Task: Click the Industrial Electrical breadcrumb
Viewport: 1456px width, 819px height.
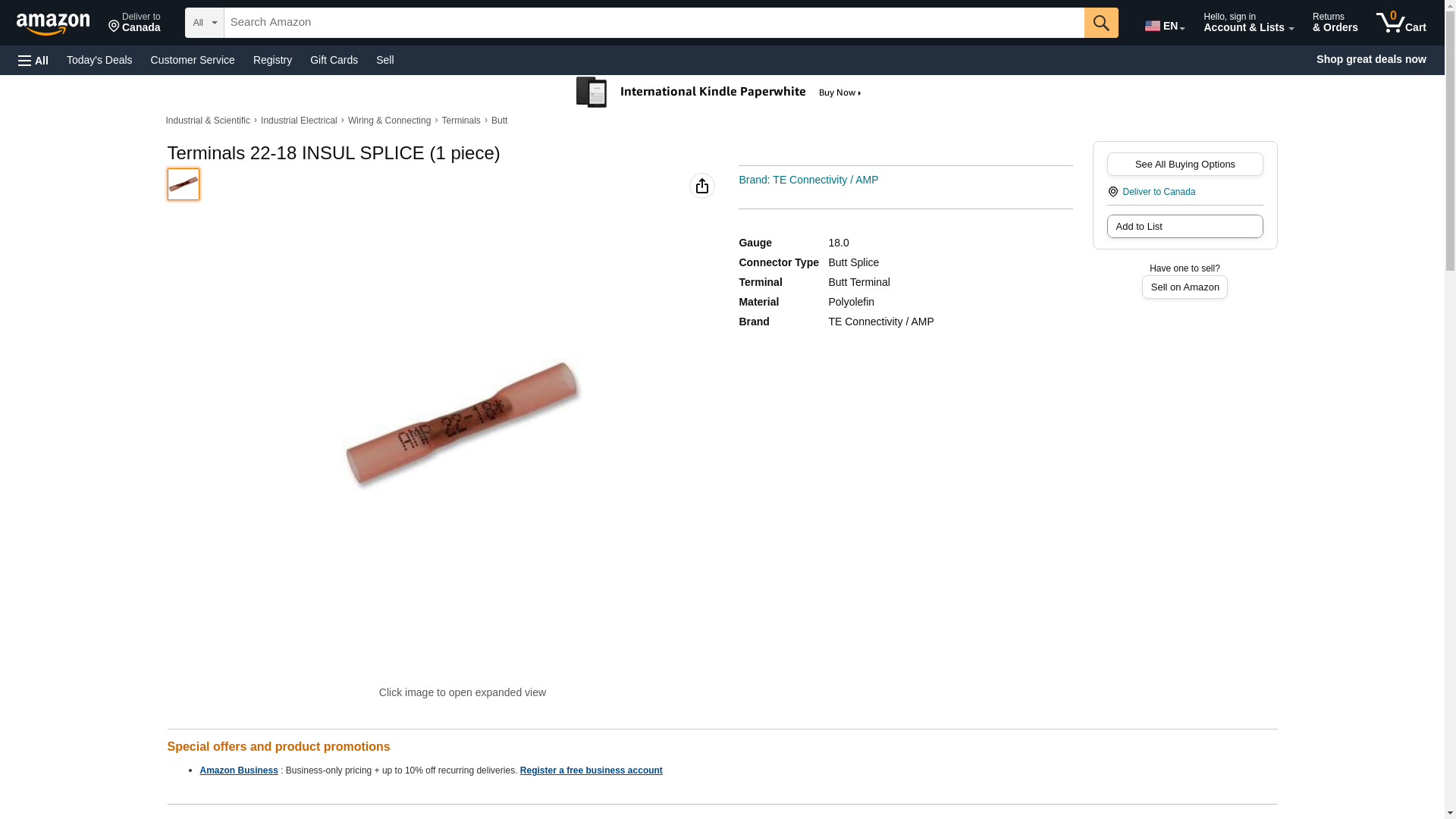Action: [x=299, y=121]
